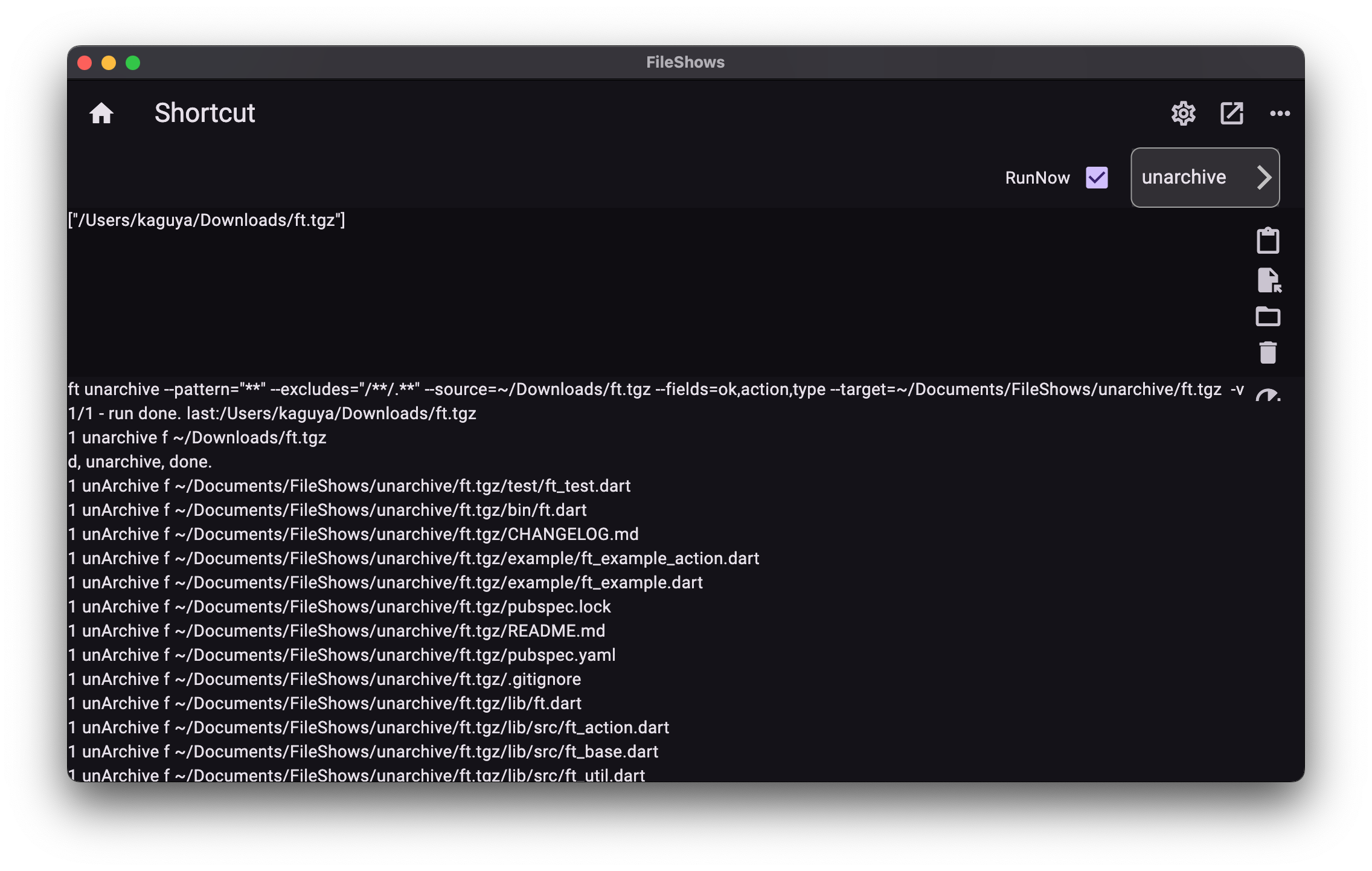Paste from clipboard using clipboard icon
Screen dimensions: 1372x871
(x=1268, y=240)
